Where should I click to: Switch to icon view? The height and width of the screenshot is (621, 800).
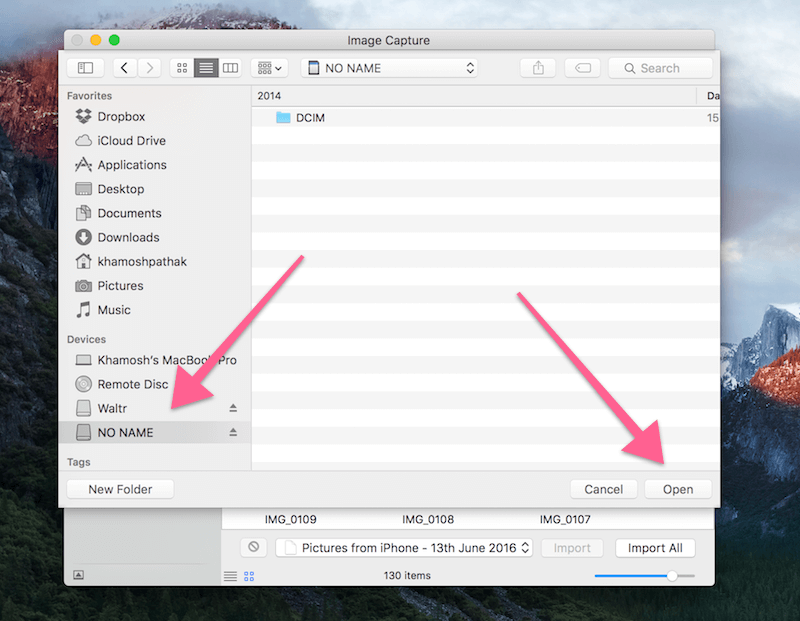[x=182, y=68]
